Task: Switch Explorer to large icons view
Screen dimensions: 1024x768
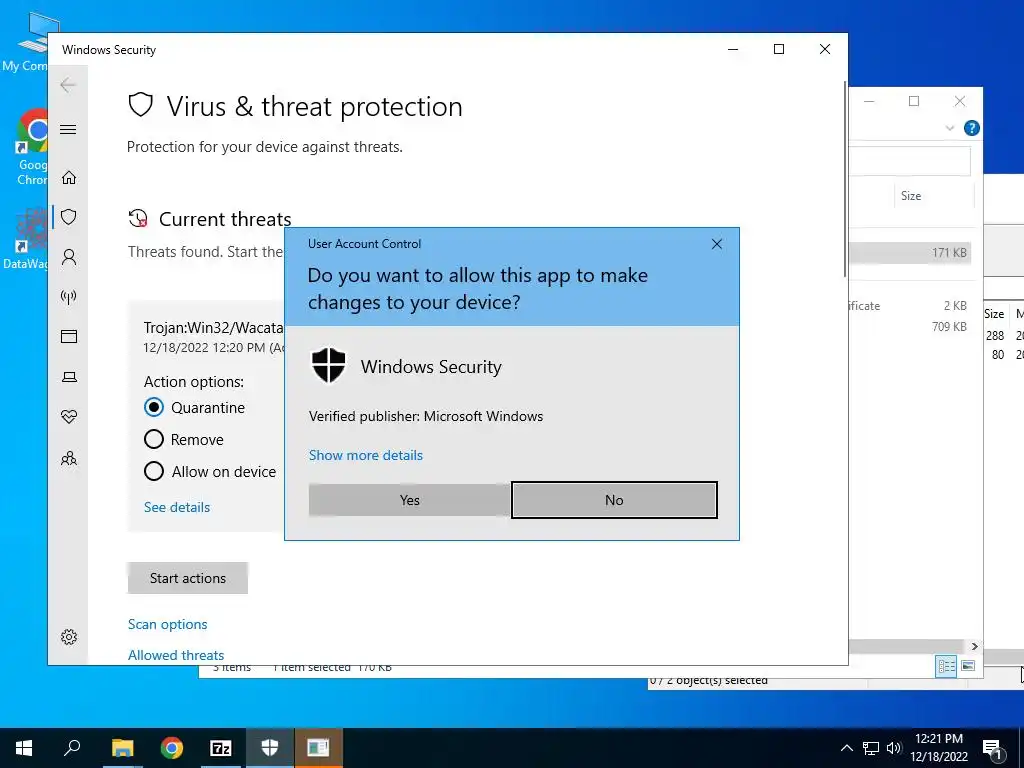Action: point(968,666)
